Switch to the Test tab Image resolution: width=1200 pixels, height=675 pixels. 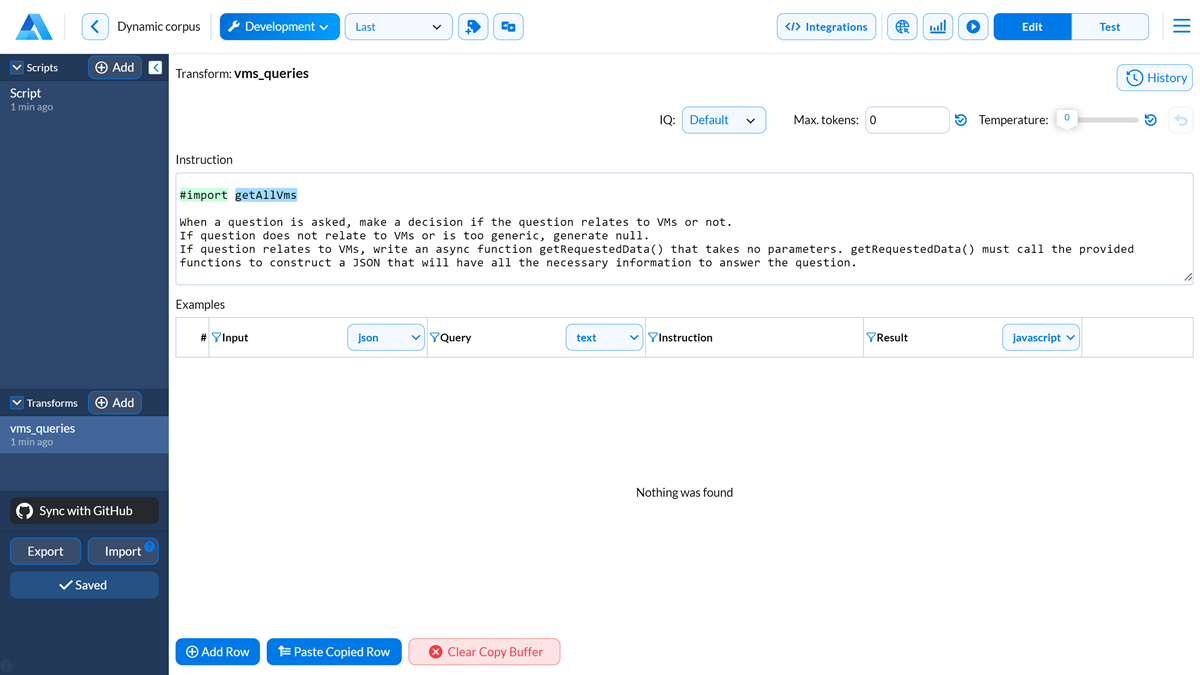[1109, 27]
